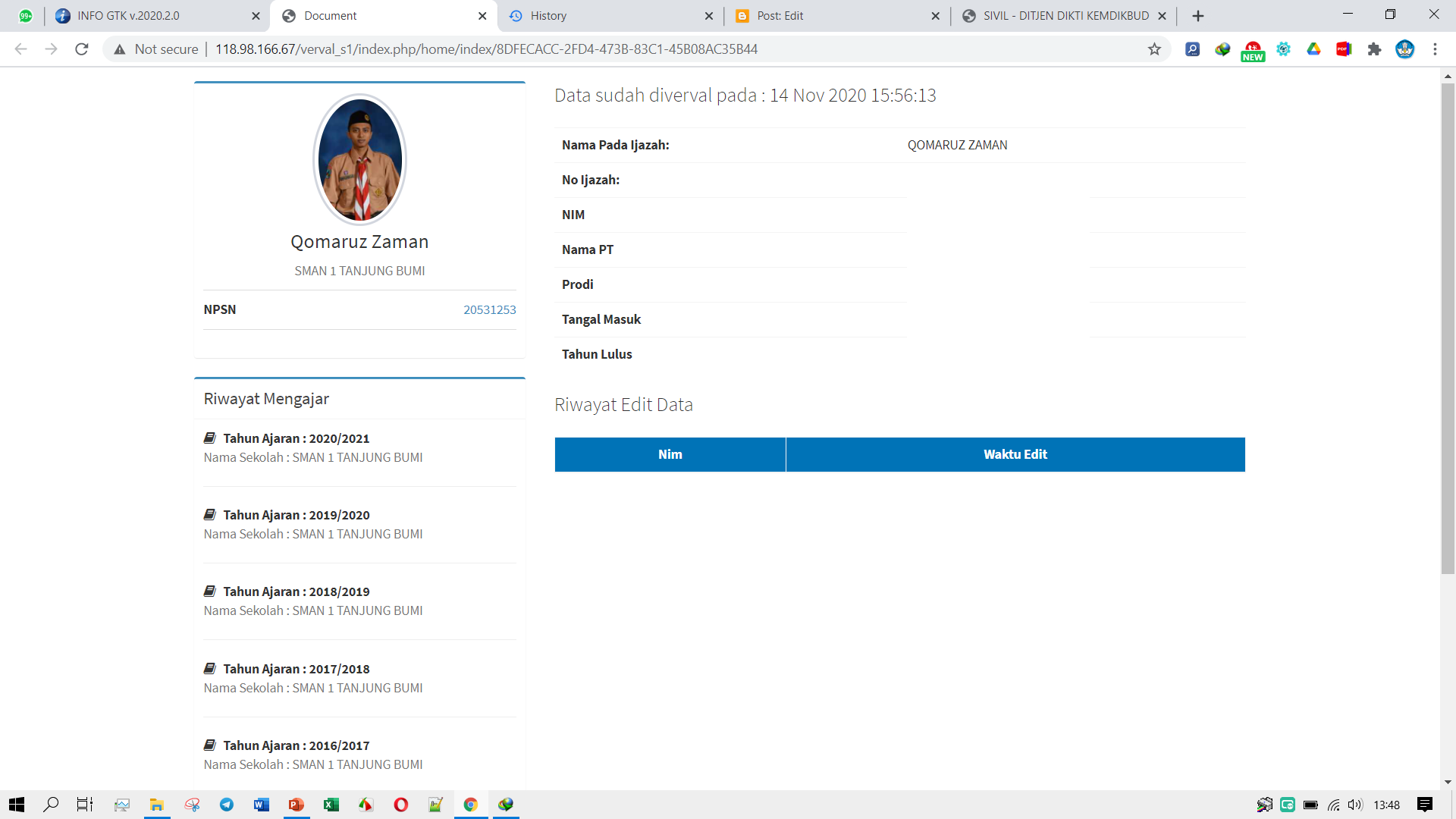
Task: Open the PDF extension icon
Action: (x=1345, y=49)
